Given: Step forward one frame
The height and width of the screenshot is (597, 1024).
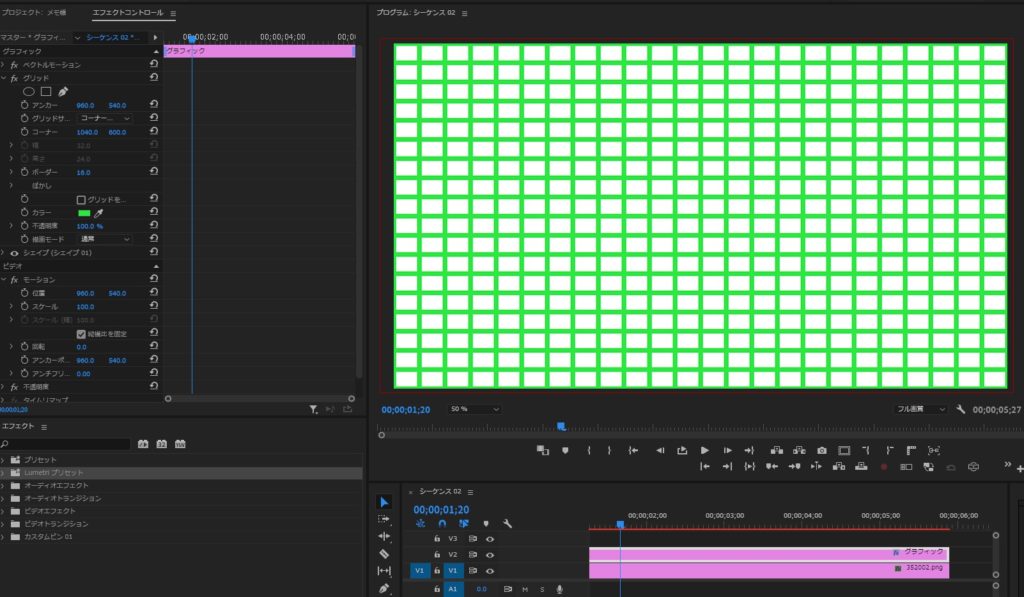Looking at the screenshot, I should 727,450.
